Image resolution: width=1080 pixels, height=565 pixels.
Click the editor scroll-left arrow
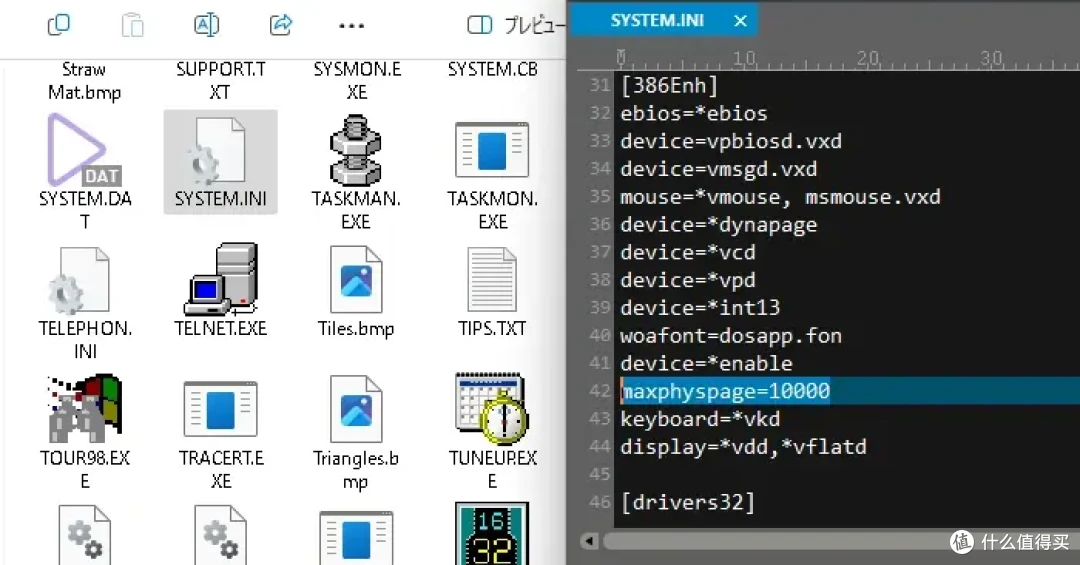(590, 541)
